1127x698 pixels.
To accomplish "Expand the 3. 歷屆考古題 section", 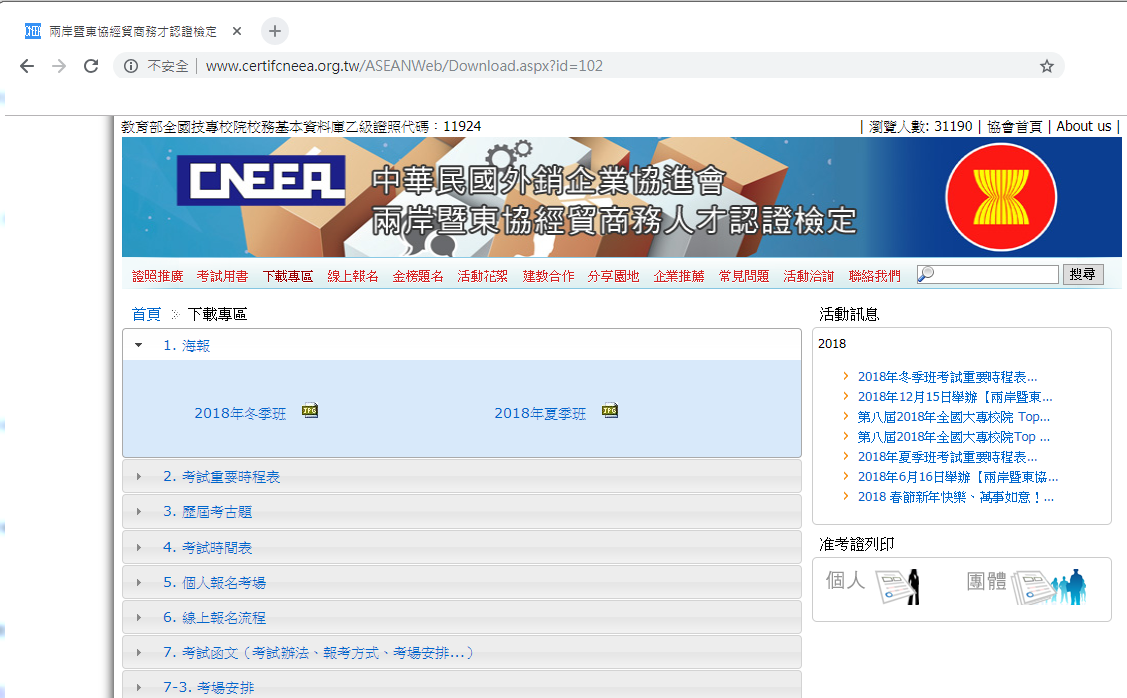I will coord(461,512).
